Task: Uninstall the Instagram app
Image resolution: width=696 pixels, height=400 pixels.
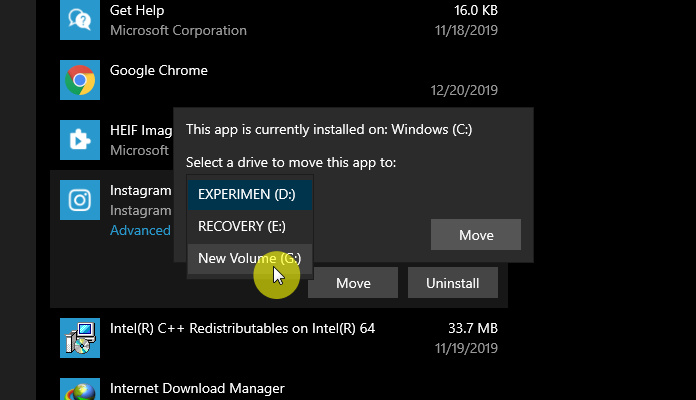Action: click(x=453, y=283)
